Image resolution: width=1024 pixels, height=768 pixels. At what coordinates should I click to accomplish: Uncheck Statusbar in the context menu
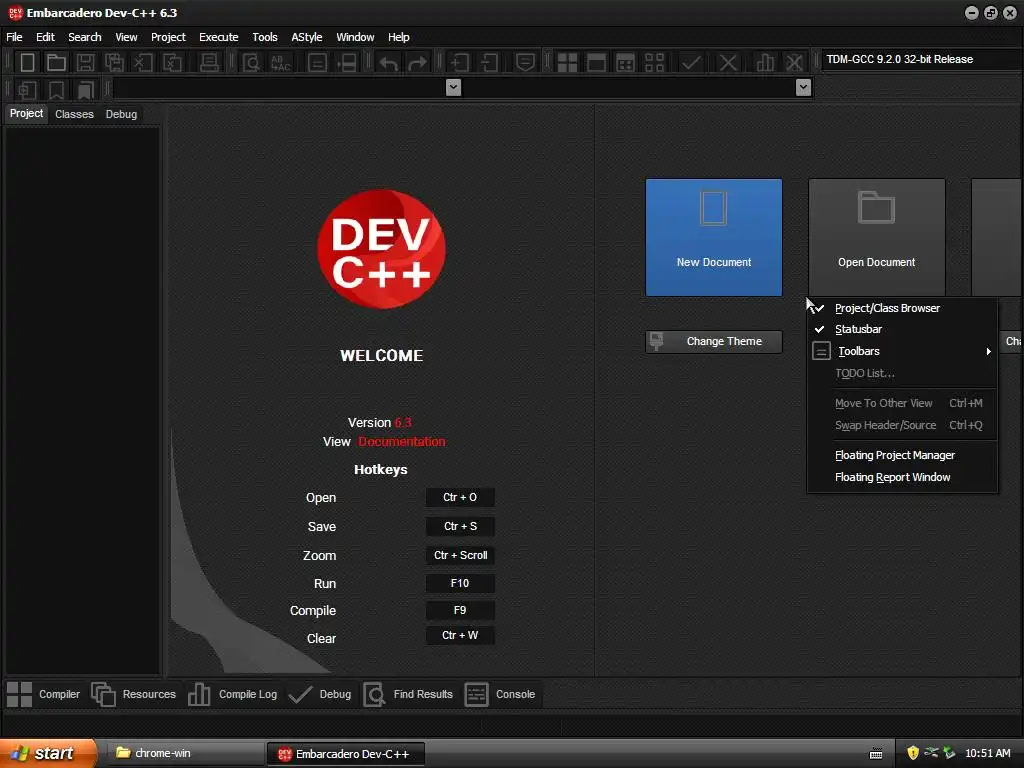click(x=902, y=329)
